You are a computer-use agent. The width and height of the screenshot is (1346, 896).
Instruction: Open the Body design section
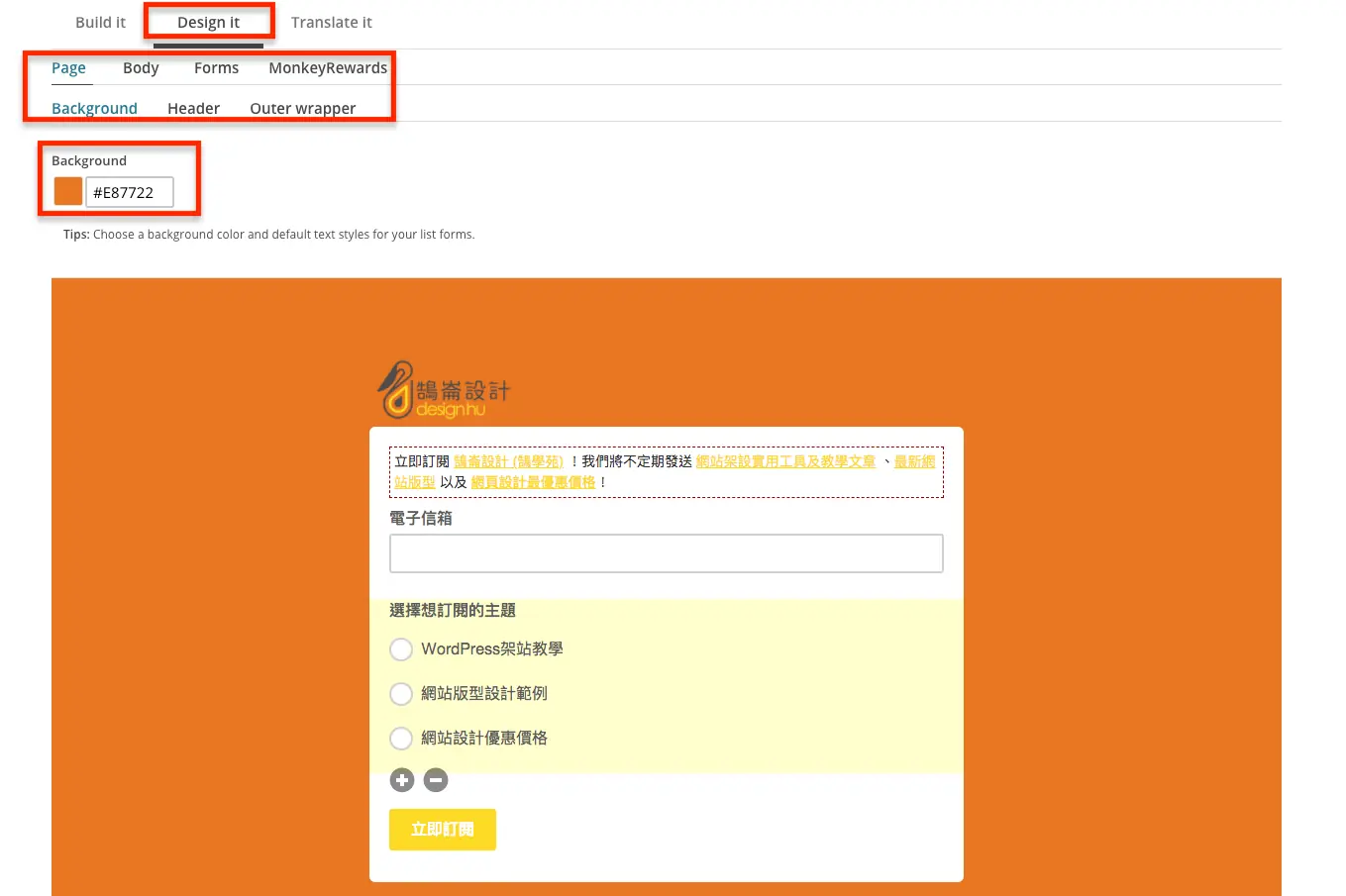pyautogui.click(x=141, y=67)
